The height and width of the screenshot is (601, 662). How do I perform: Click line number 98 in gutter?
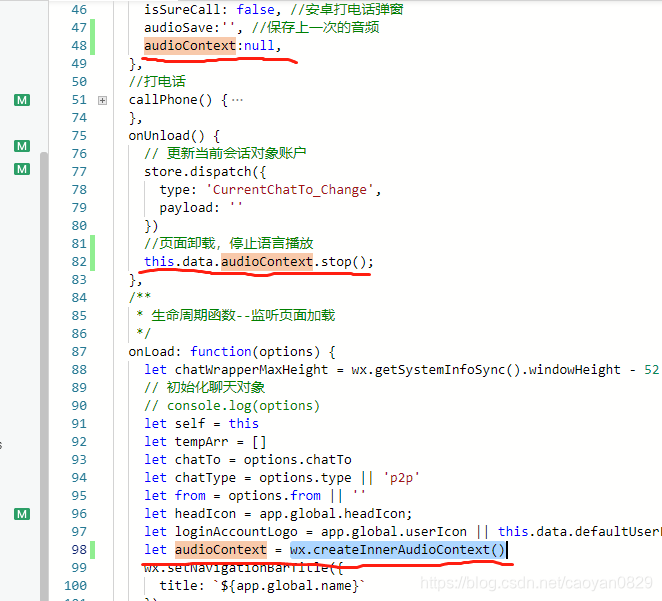79,550
